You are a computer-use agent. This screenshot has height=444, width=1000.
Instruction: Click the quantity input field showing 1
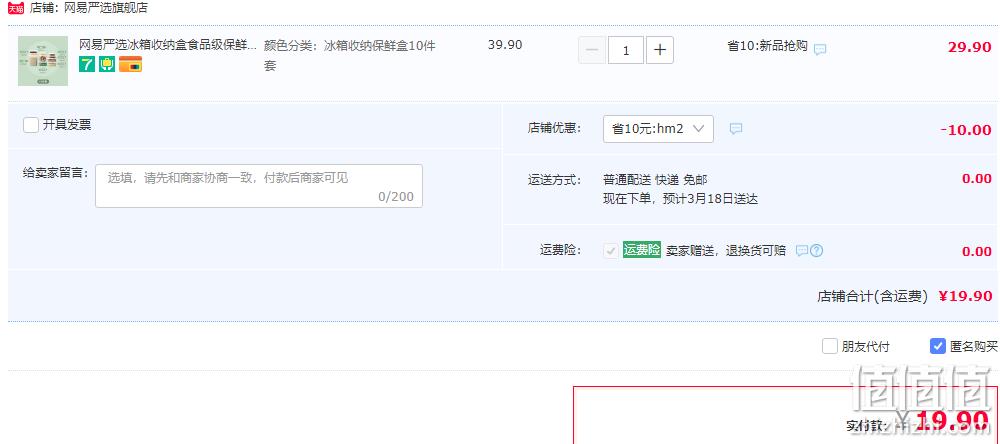point(626,50)
